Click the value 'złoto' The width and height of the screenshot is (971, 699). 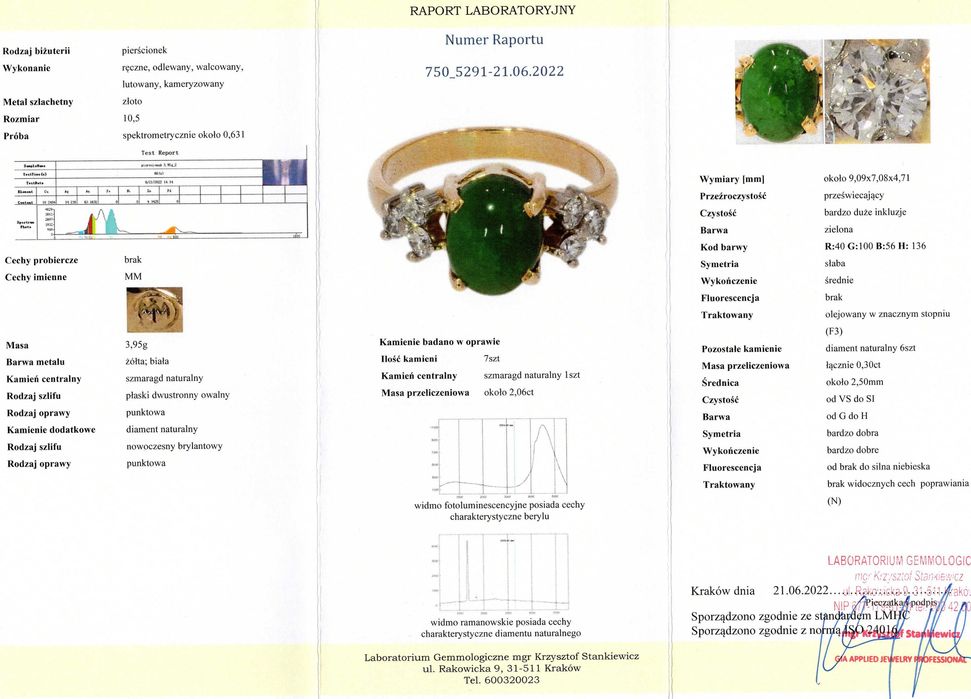point(132,101)
